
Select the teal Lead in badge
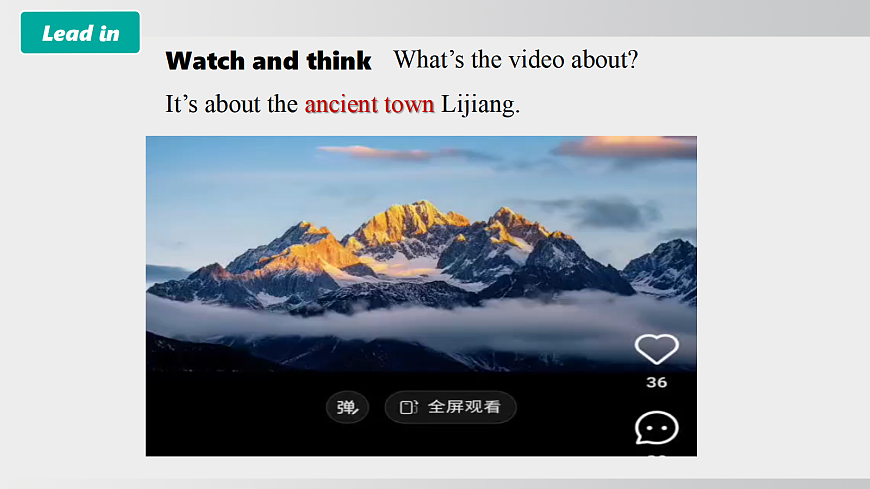[x=80, y=33]
